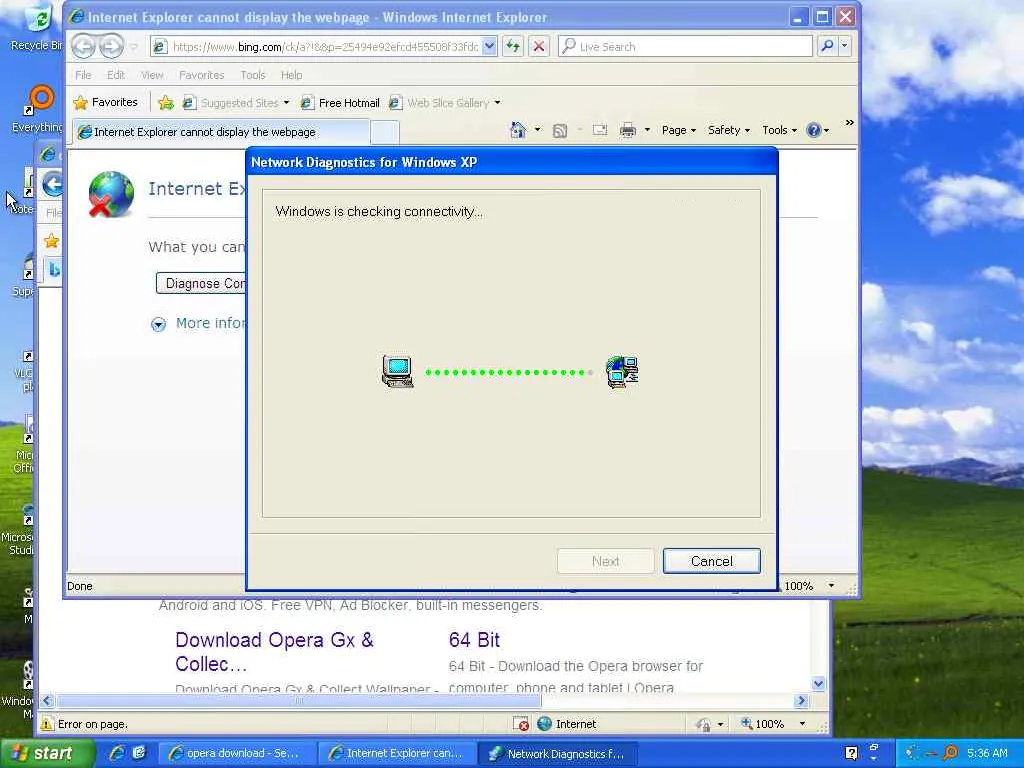Open the Page command menu
This screenshot has width=1024, height=768.
[x=679, y=130]
